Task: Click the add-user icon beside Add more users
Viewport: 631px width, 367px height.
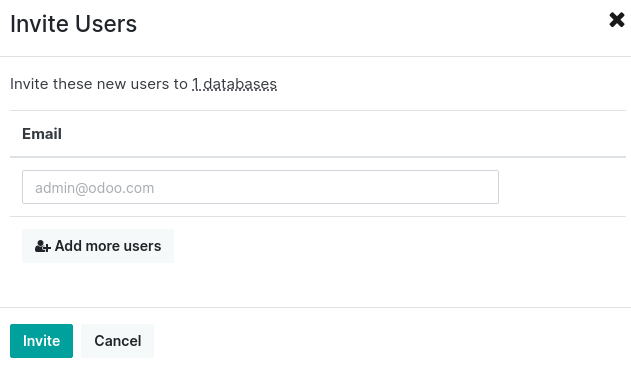Action: point(43,246)
